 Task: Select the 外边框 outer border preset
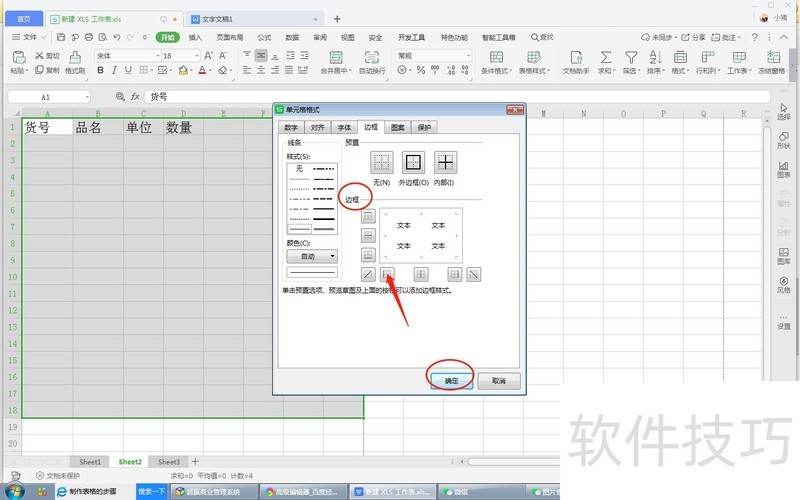click(x=413, y=162)
